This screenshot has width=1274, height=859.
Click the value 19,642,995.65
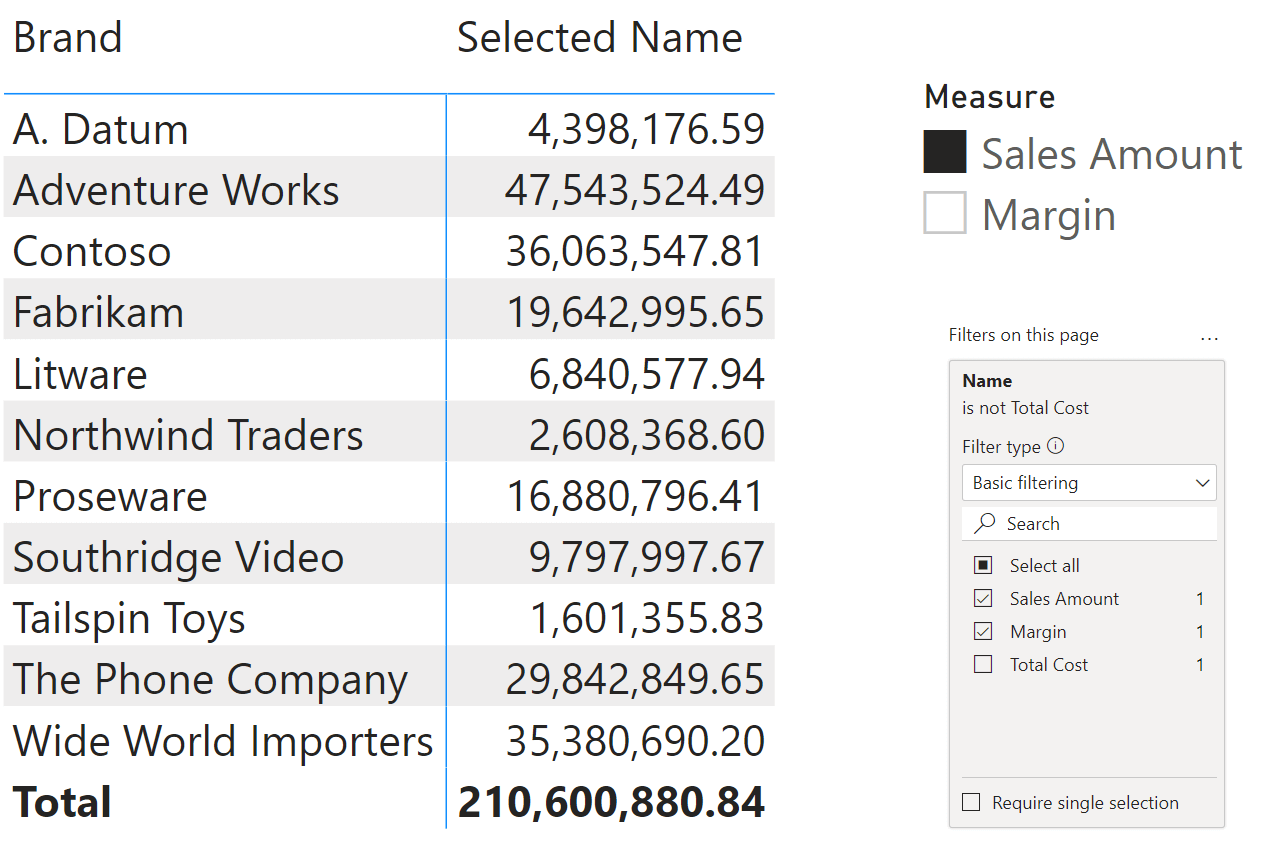pyautogui.click(x=635, y=312)
